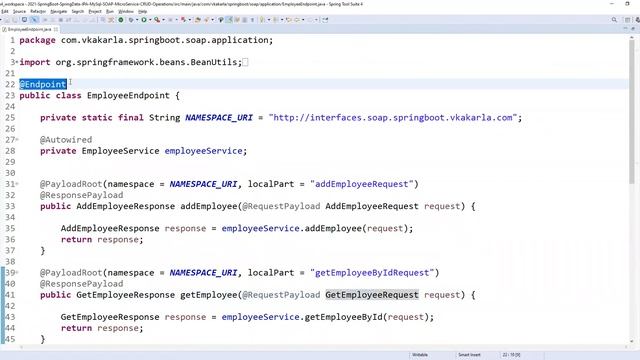This screenshot has height=360, width=640.
Task: Open the external tools dropdown arrow
Action: click(x=163, y=20)
